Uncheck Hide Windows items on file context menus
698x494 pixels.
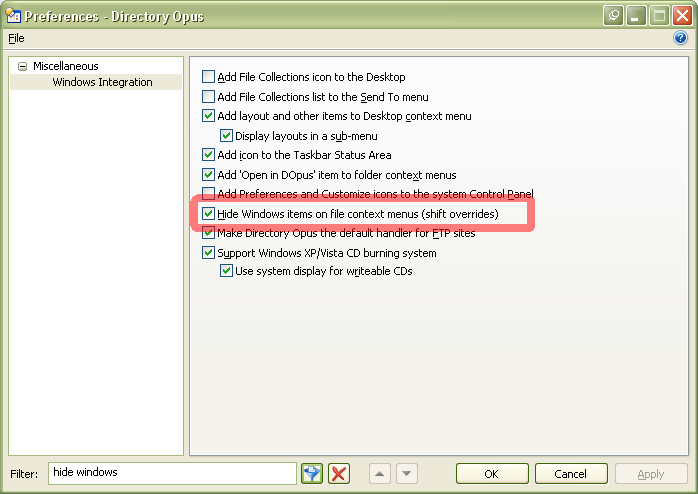click(x=208, y=214)
